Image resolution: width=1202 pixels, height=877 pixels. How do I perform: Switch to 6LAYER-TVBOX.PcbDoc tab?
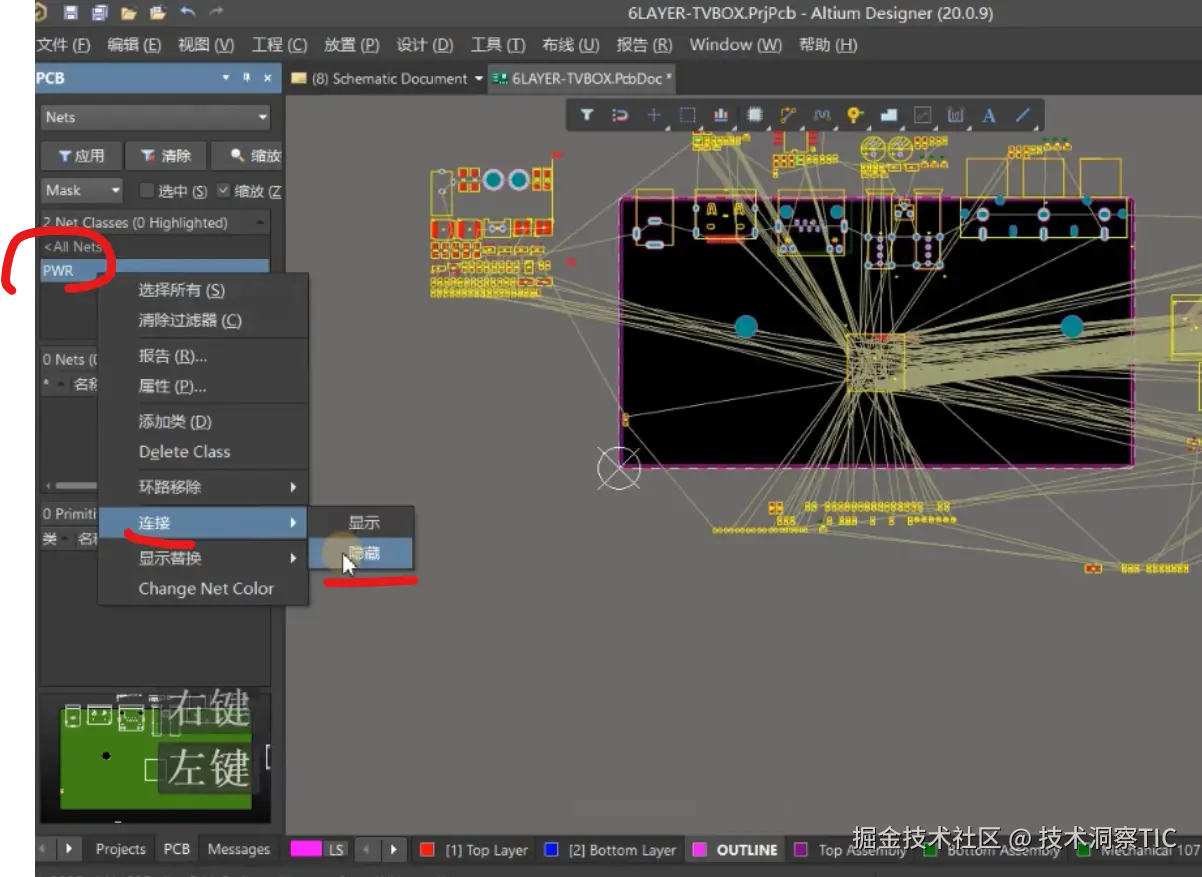tap(580, 79)
